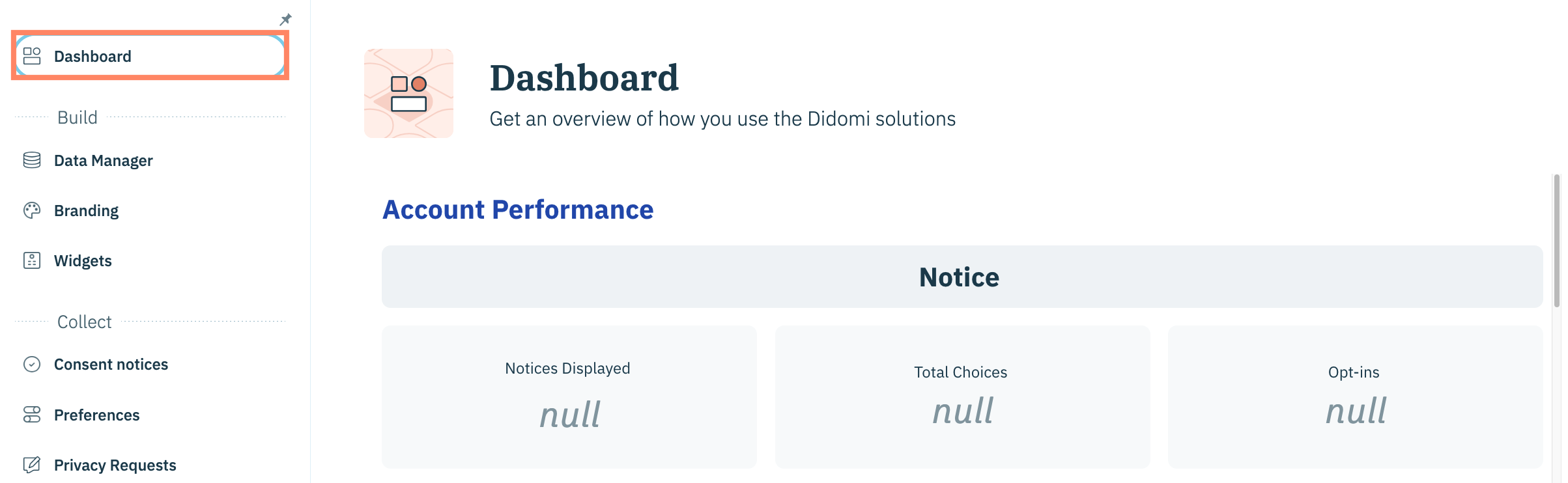This screenshot has width=1568, height=483.
Task: Click the Branding palette icon
Action: [32, 210]
